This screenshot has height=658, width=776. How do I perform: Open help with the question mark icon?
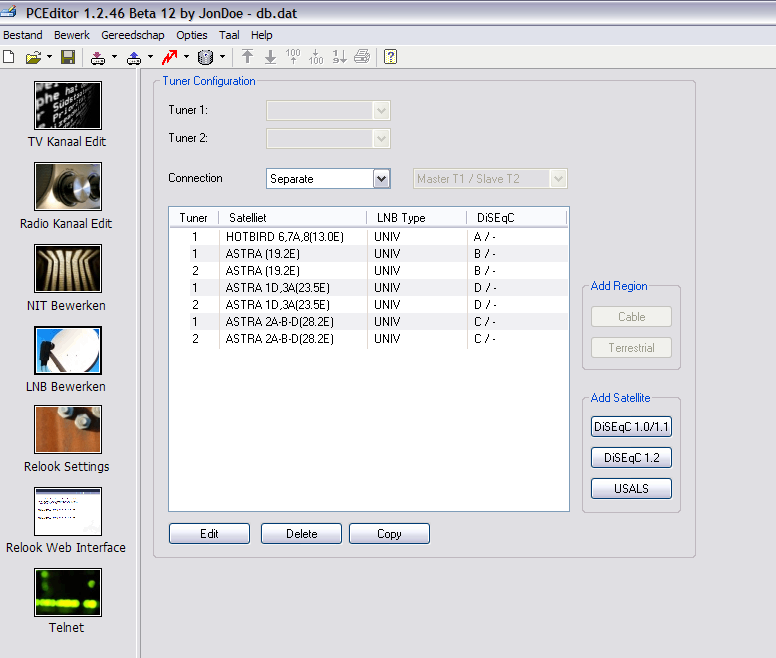click(x=390, y=57)
